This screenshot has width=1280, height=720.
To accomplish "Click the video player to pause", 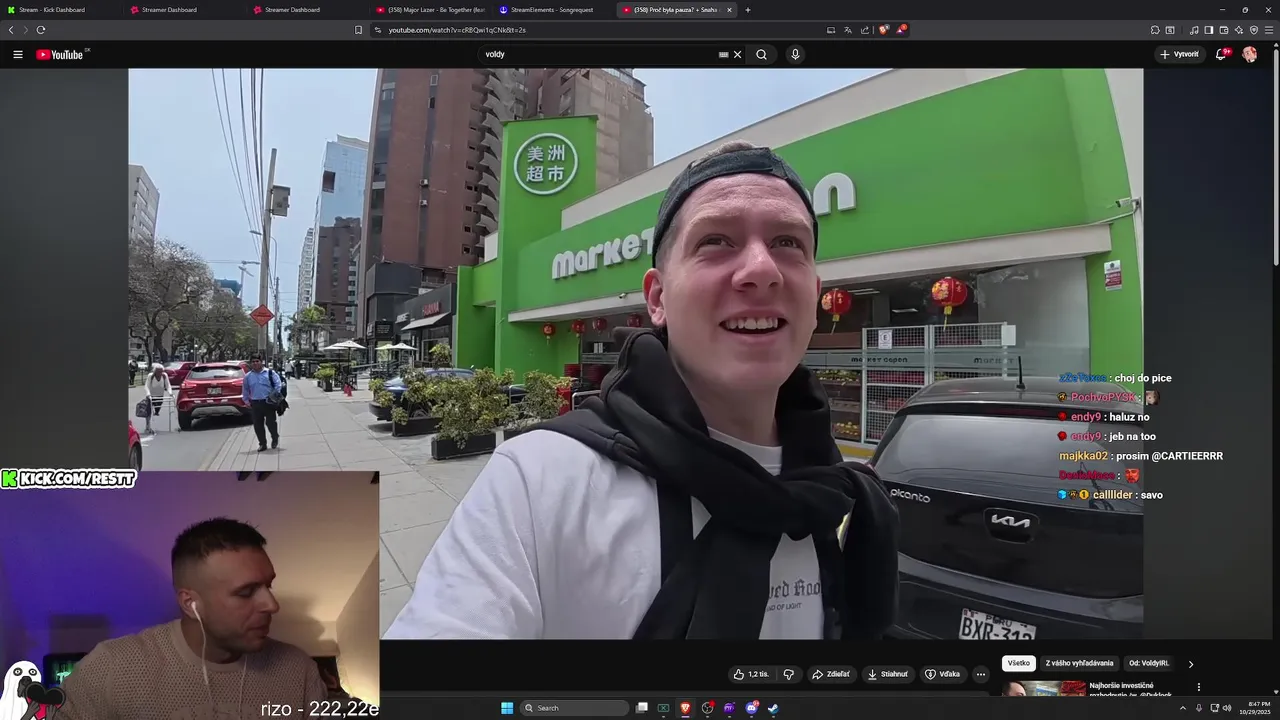I will point(635,353).
